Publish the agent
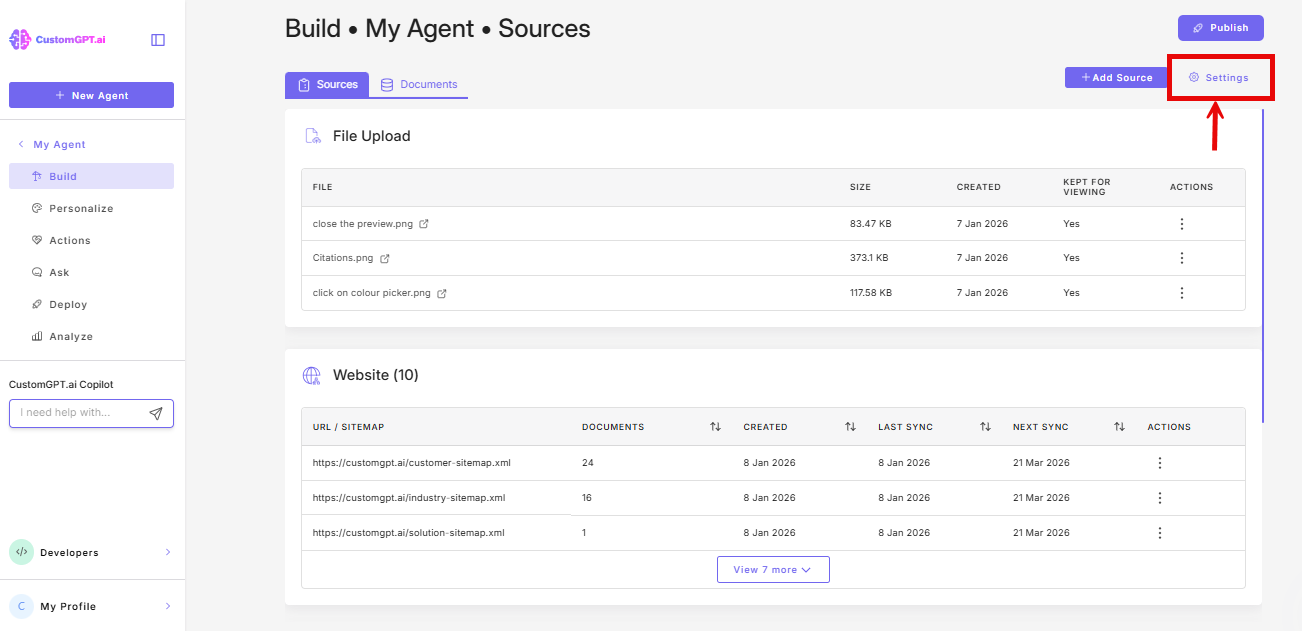The image size is (1302, 631). (1220, 27)
